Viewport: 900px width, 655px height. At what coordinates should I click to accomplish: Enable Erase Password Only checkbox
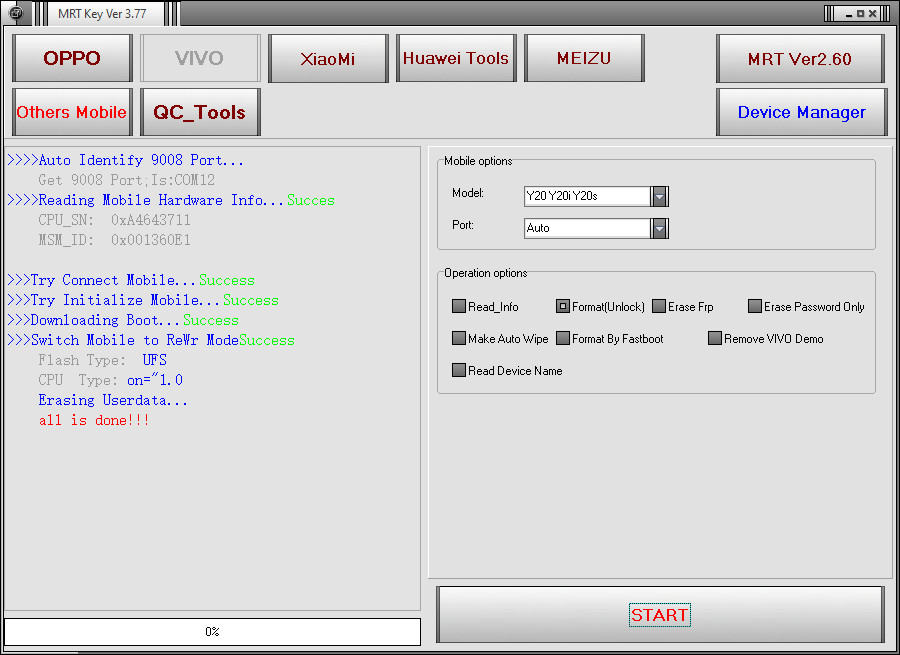coord(755,306)
